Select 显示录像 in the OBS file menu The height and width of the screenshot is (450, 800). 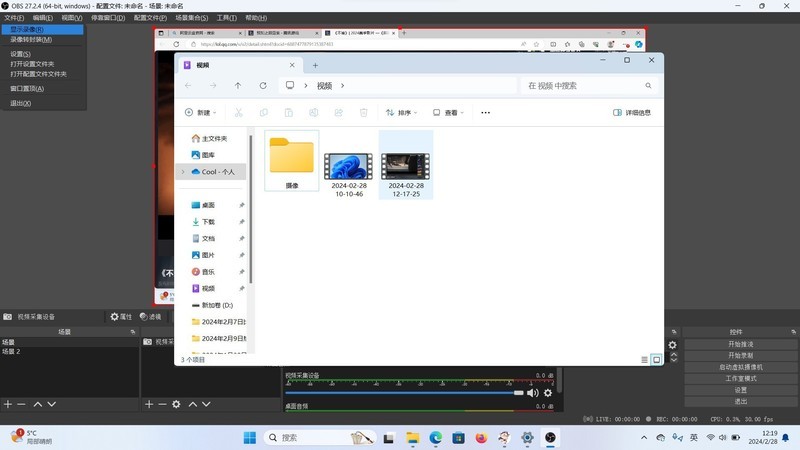click(x=42, y=30)
